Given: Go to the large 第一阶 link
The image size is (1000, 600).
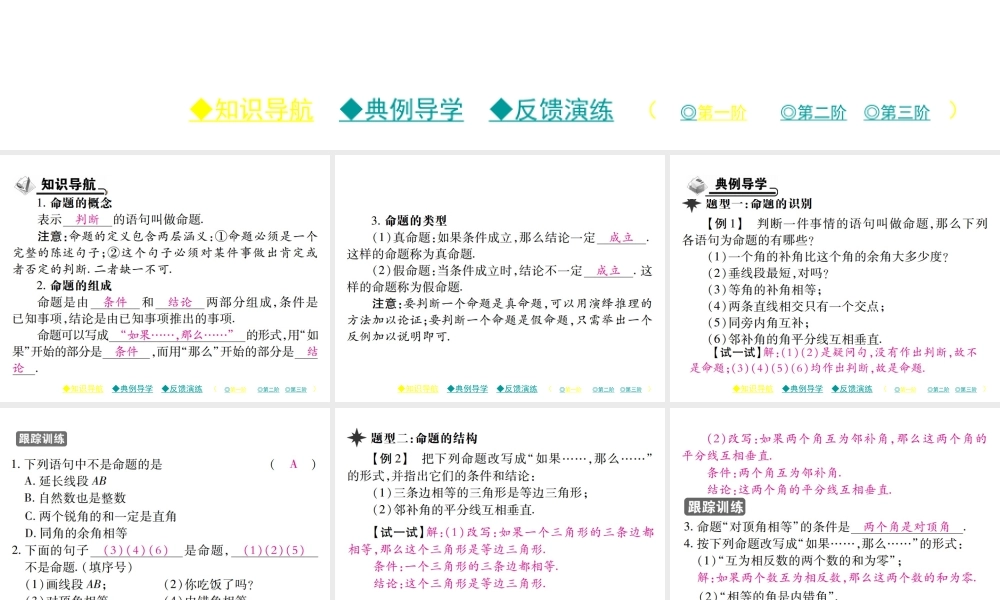Looking at the screenshot, I should 713,113.
